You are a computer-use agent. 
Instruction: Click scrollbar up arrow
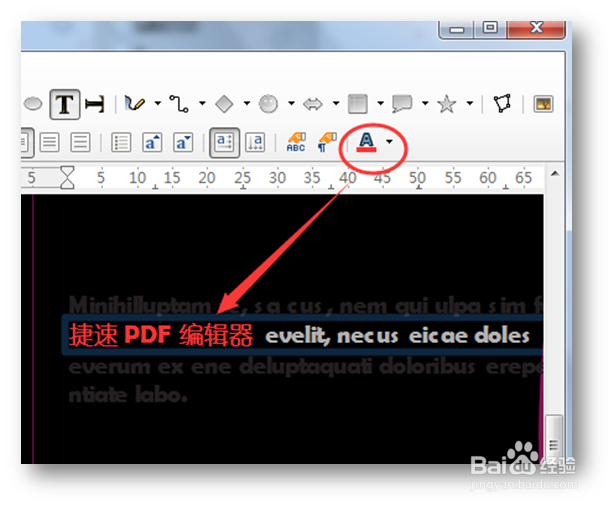pyautogui.click(x=555, y=173)
